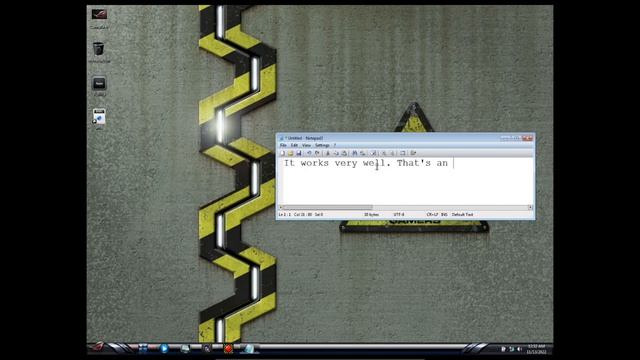
Task: Click the horizontal scrollbar left arrow in Notepad2
Action: (x=280, y=208)
